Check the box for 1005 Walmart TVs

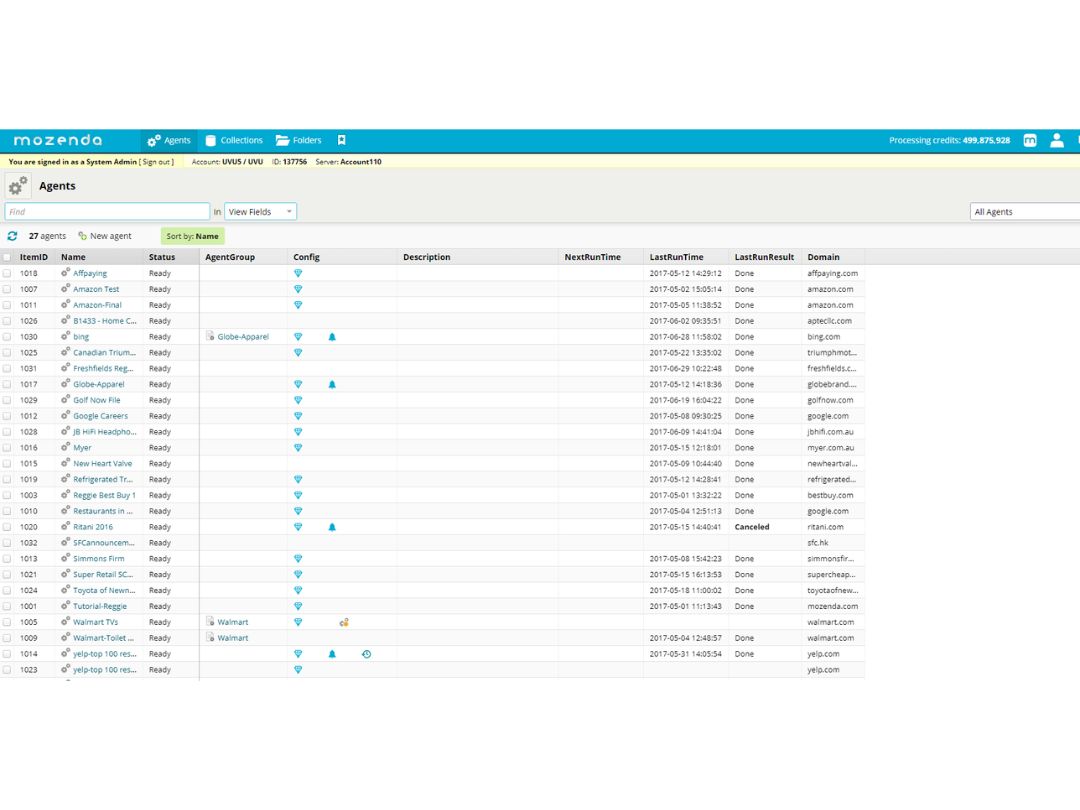[7, 622]
